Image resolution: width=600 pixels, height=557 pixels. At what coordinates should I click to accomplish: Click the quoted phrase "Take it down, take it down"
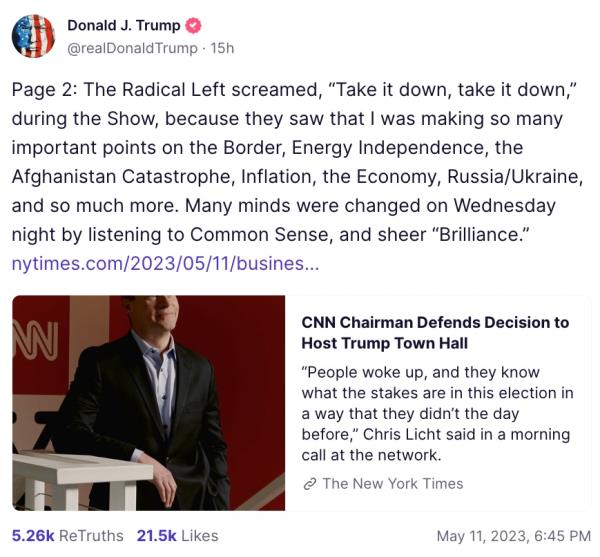(x=450, y=91)
